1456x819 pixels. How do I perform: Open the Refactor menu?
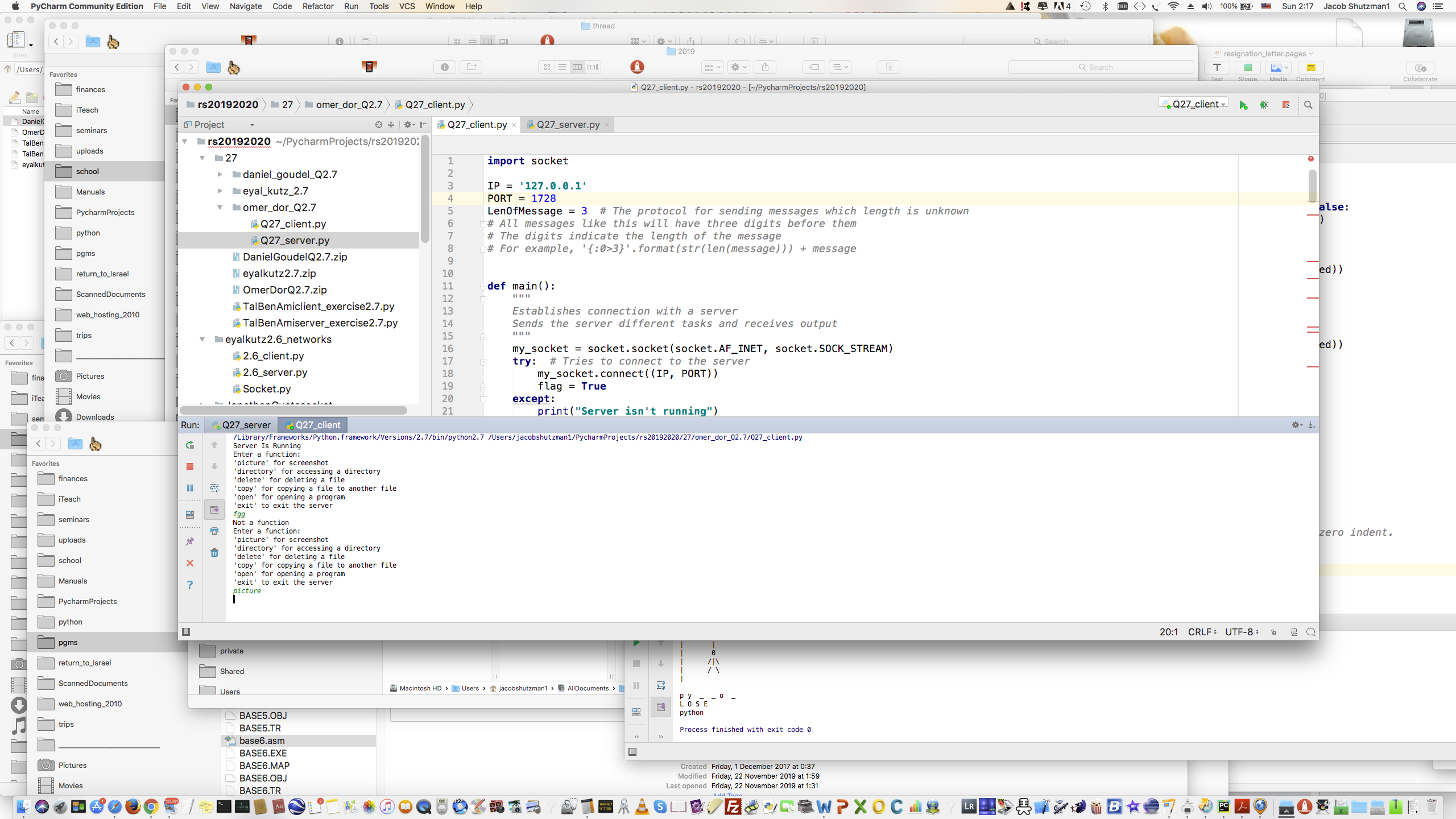(317, 6)
